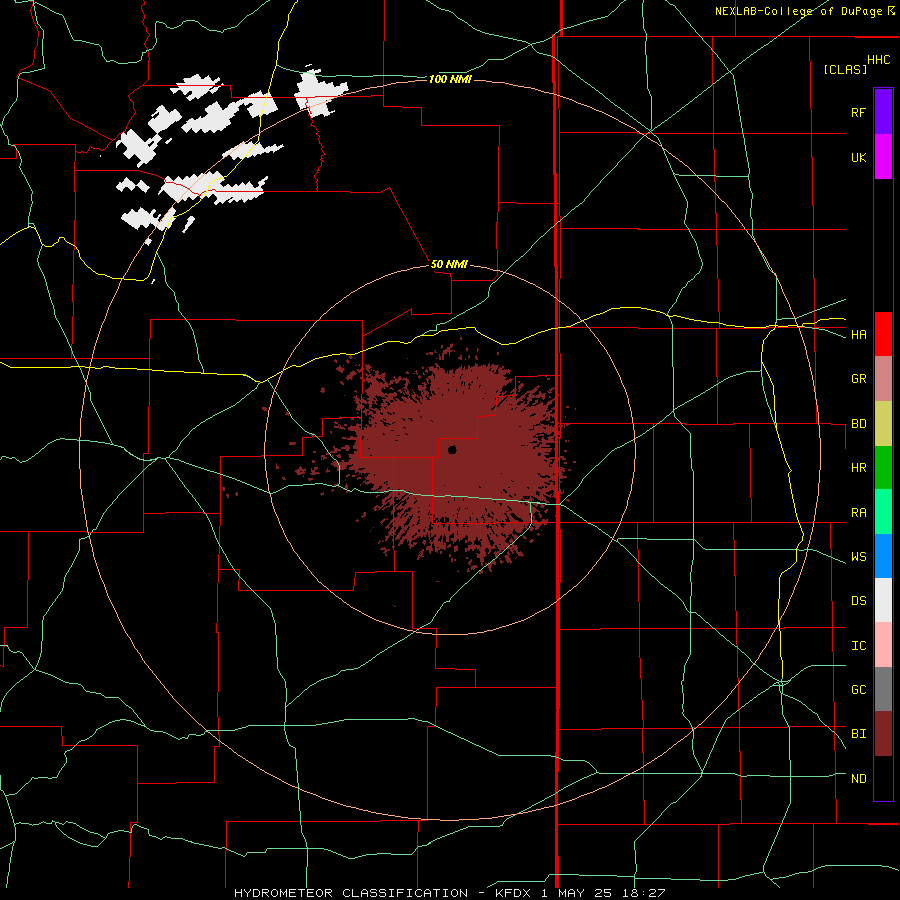Click the 50 NMI range ring label

click(x=449, y=265)
